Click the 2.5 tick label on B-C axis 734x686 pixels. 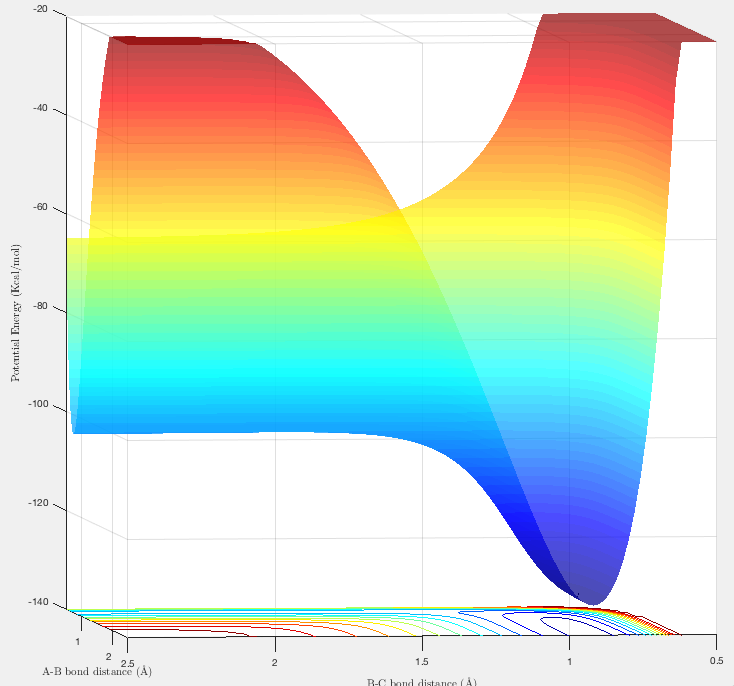point(127,663)
